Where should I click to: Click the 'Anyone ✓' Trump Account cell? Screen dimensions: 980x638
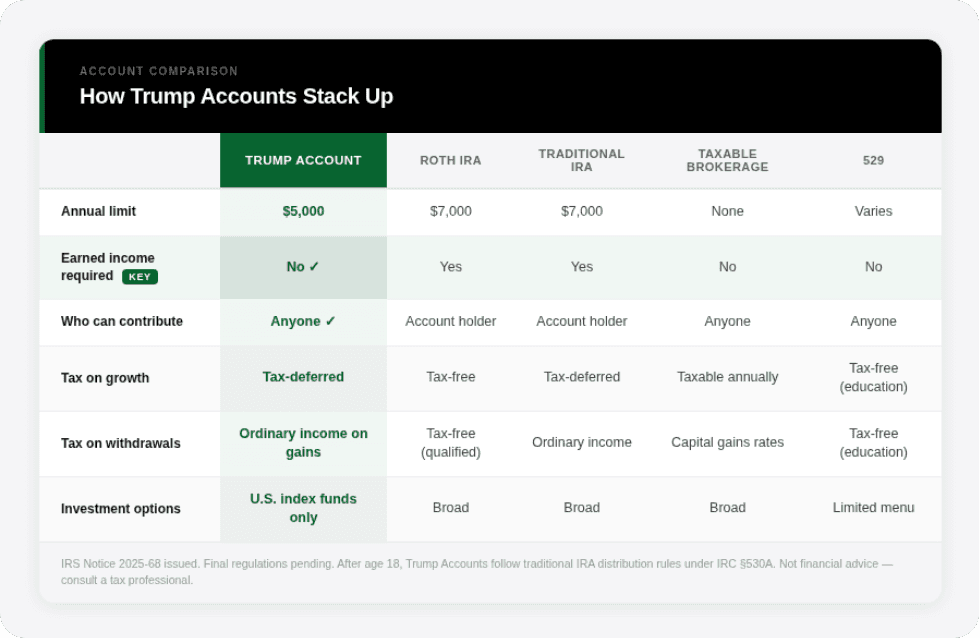303,322
